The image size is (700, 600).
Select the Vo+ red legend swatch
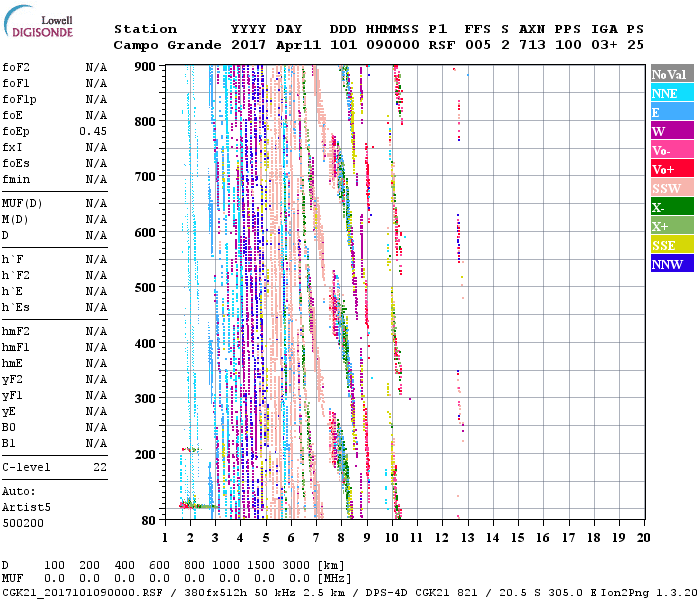point(672,169)
